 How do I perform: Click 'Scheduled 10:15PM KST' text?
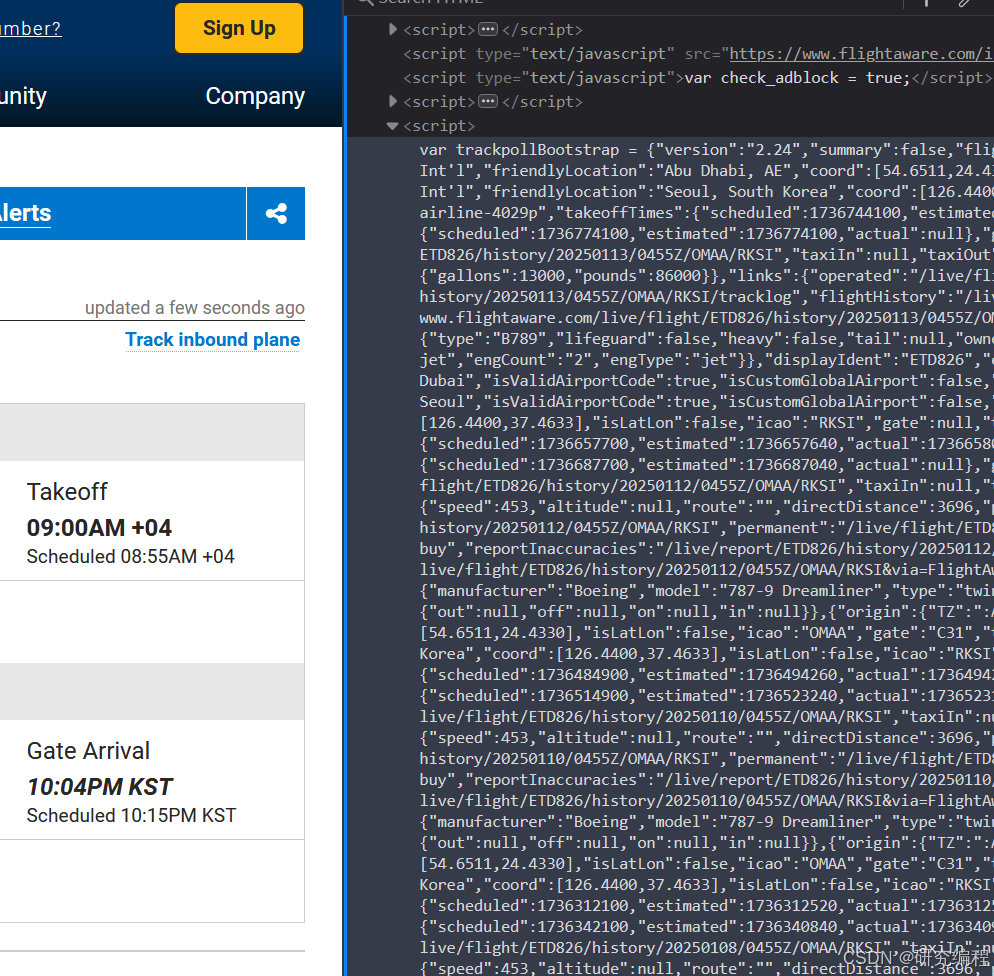click(x=131, y=816)
